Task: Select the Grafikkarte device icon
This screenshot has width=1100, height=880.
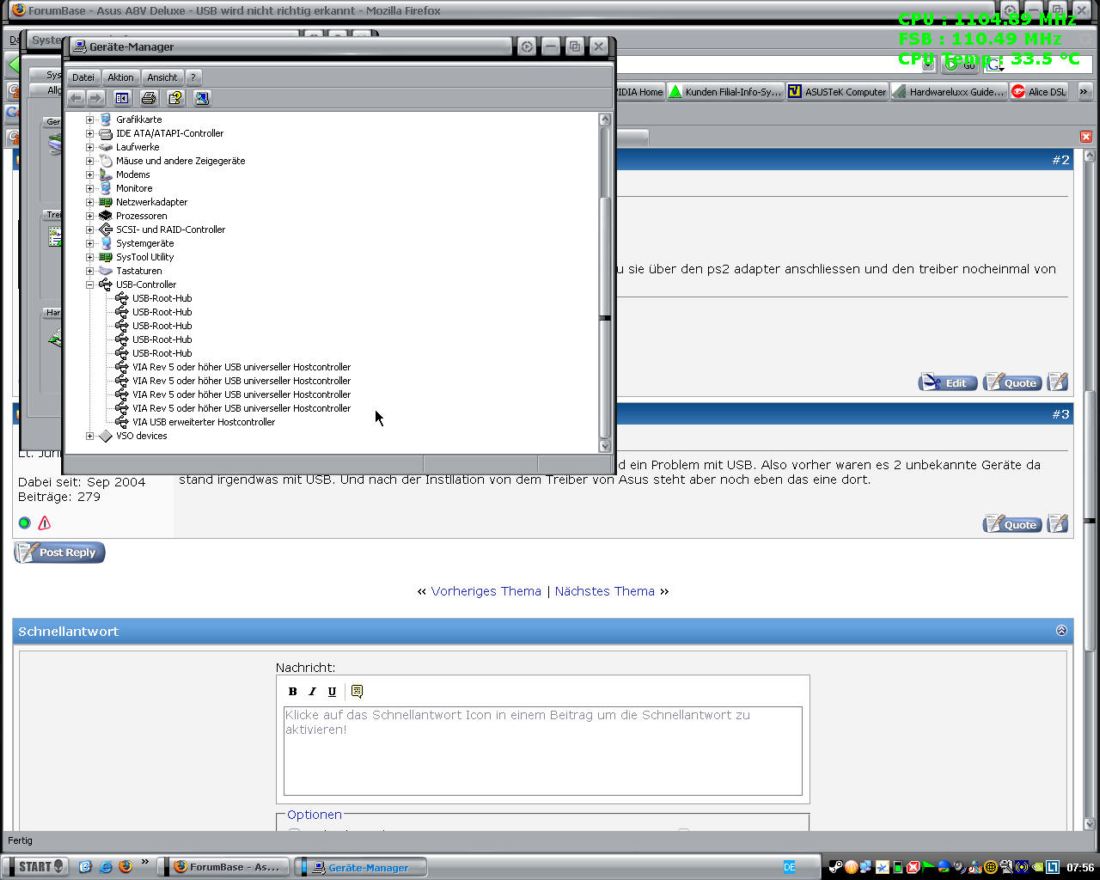Action: point(105,119)
